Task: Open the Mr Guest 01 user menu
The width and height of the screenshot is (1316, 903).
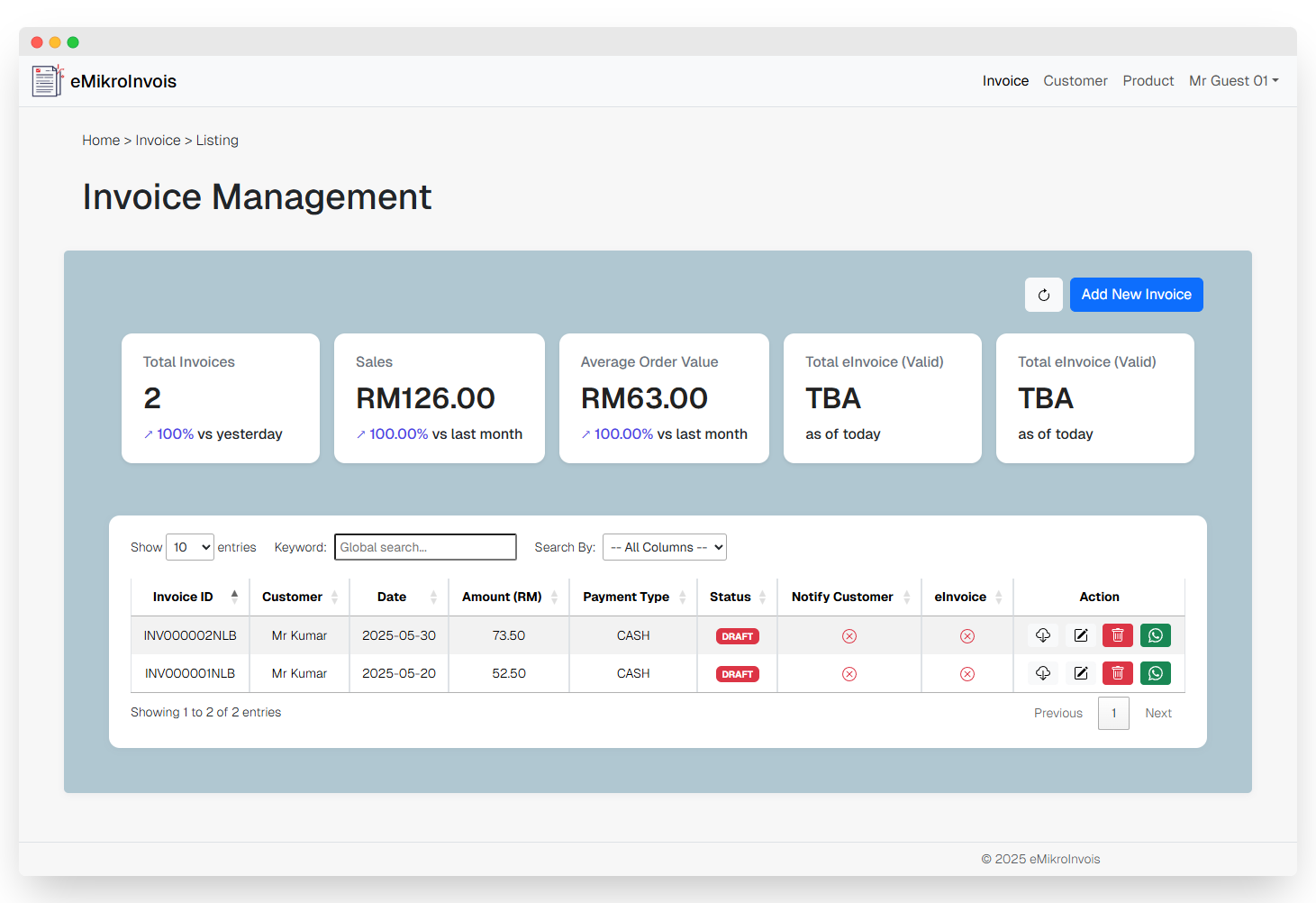Action: 1233,81
